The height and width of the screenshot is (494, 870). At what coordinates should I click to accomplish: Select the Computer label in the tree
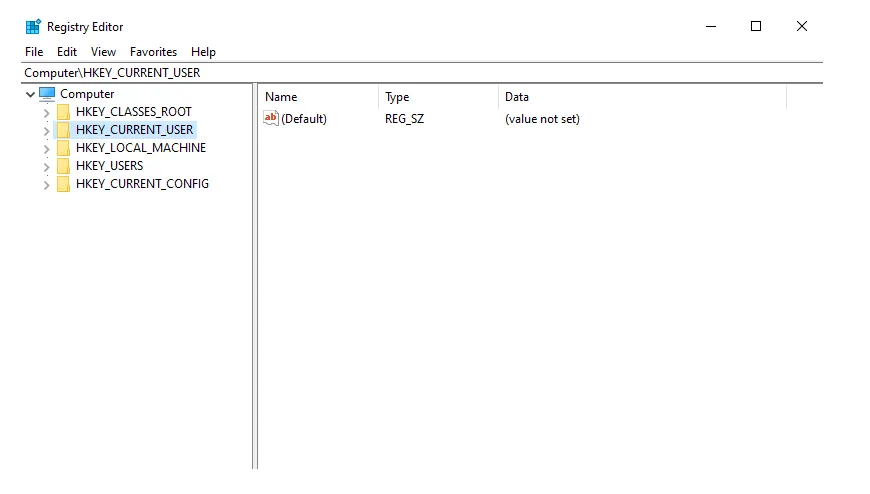[87, 94]
